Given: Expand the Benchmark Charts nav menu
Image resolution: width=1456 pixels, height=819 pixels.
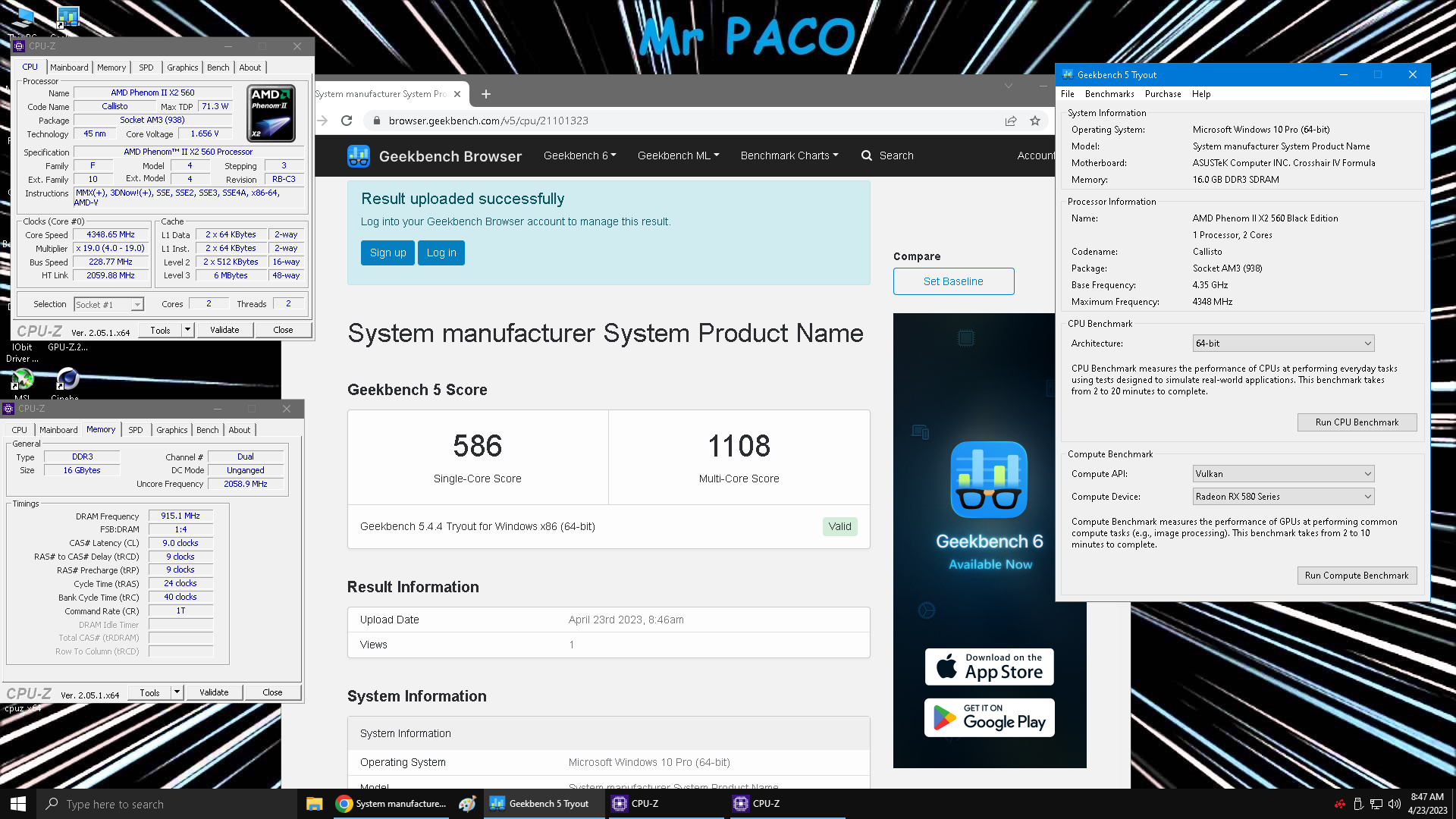Looking at the screenshot, I should pos(789,155).
